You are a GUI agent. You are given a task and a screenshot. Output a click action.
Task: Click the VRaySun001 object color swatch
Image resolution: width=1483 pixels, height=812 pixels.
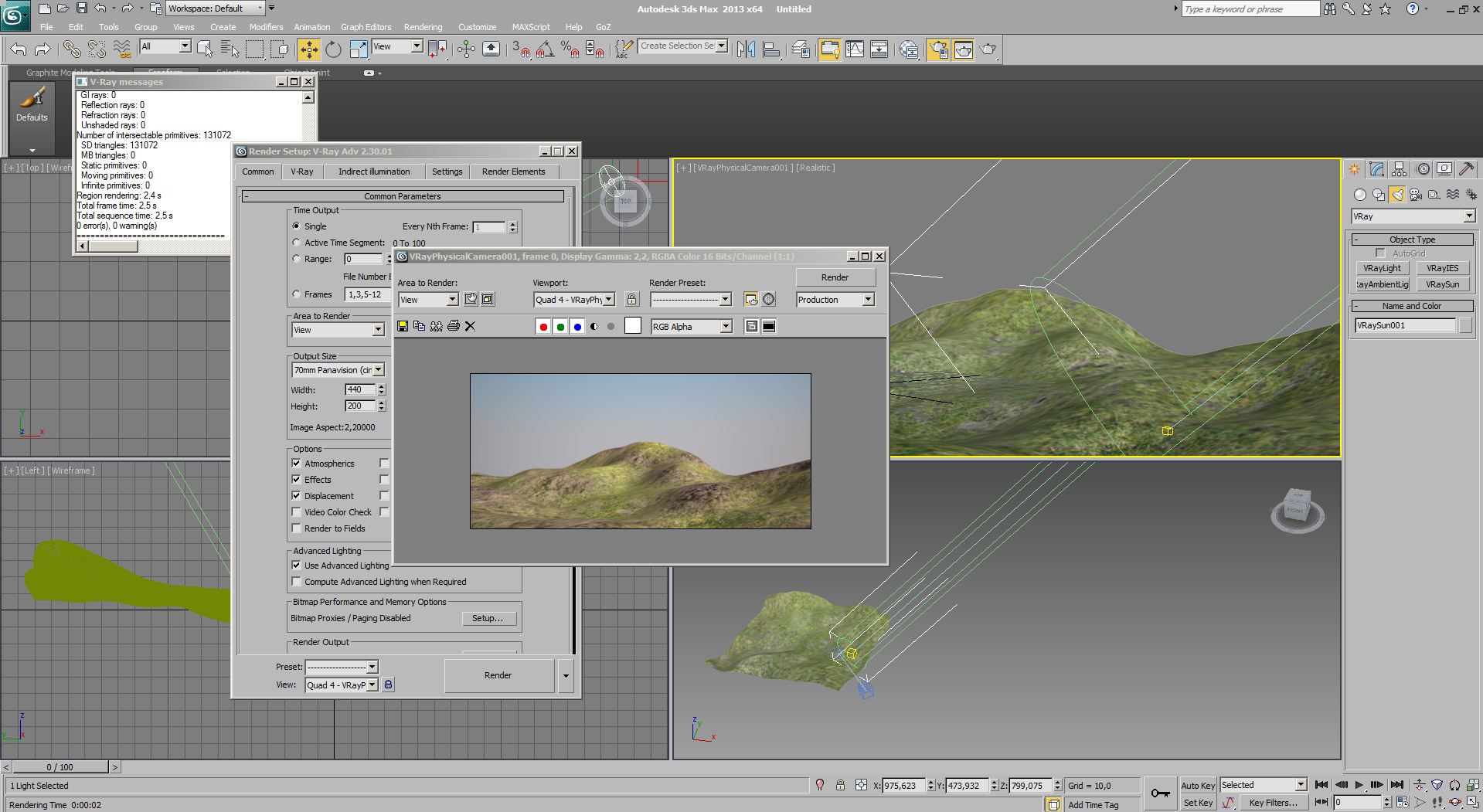[1465, 325]
